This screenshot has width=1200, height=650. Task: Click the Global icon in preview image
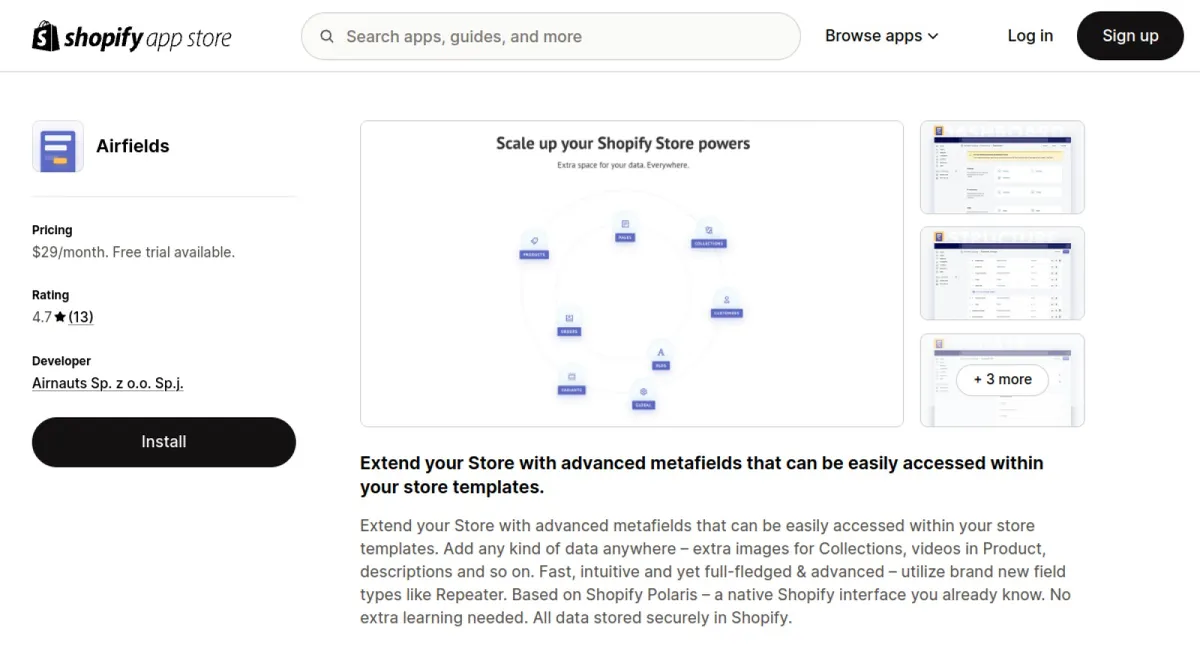coord(643,392)
